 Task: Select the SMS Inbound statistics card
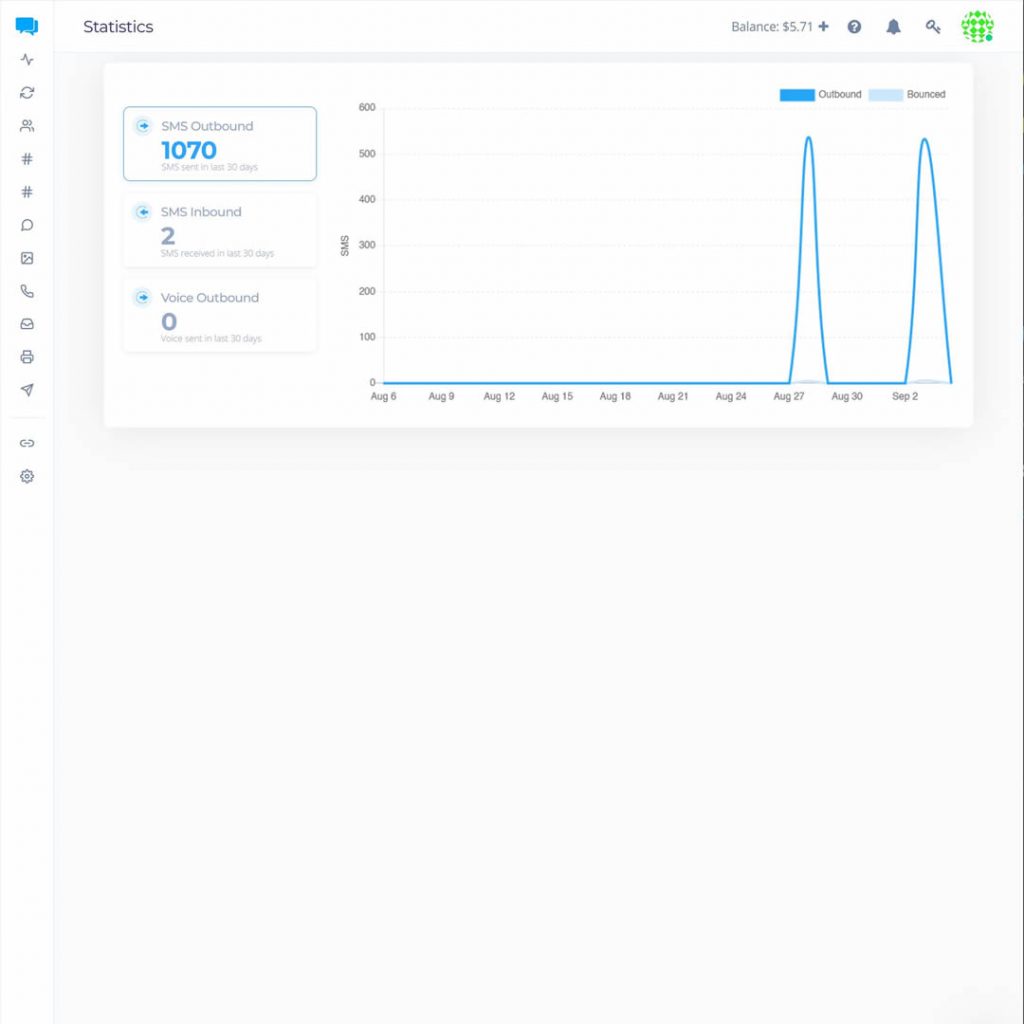pos(220,230)
